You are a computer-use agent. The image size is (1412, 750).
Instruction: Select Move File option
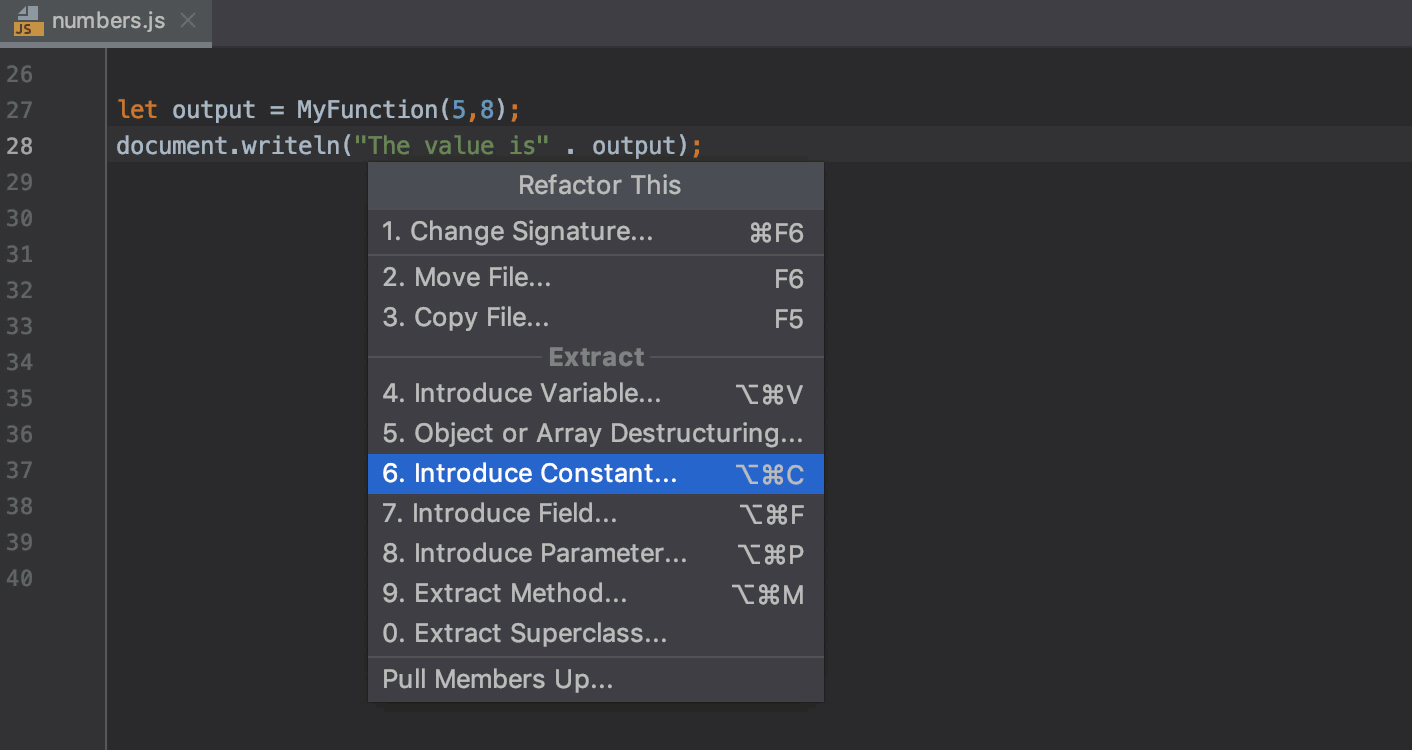tap(596, 277)
